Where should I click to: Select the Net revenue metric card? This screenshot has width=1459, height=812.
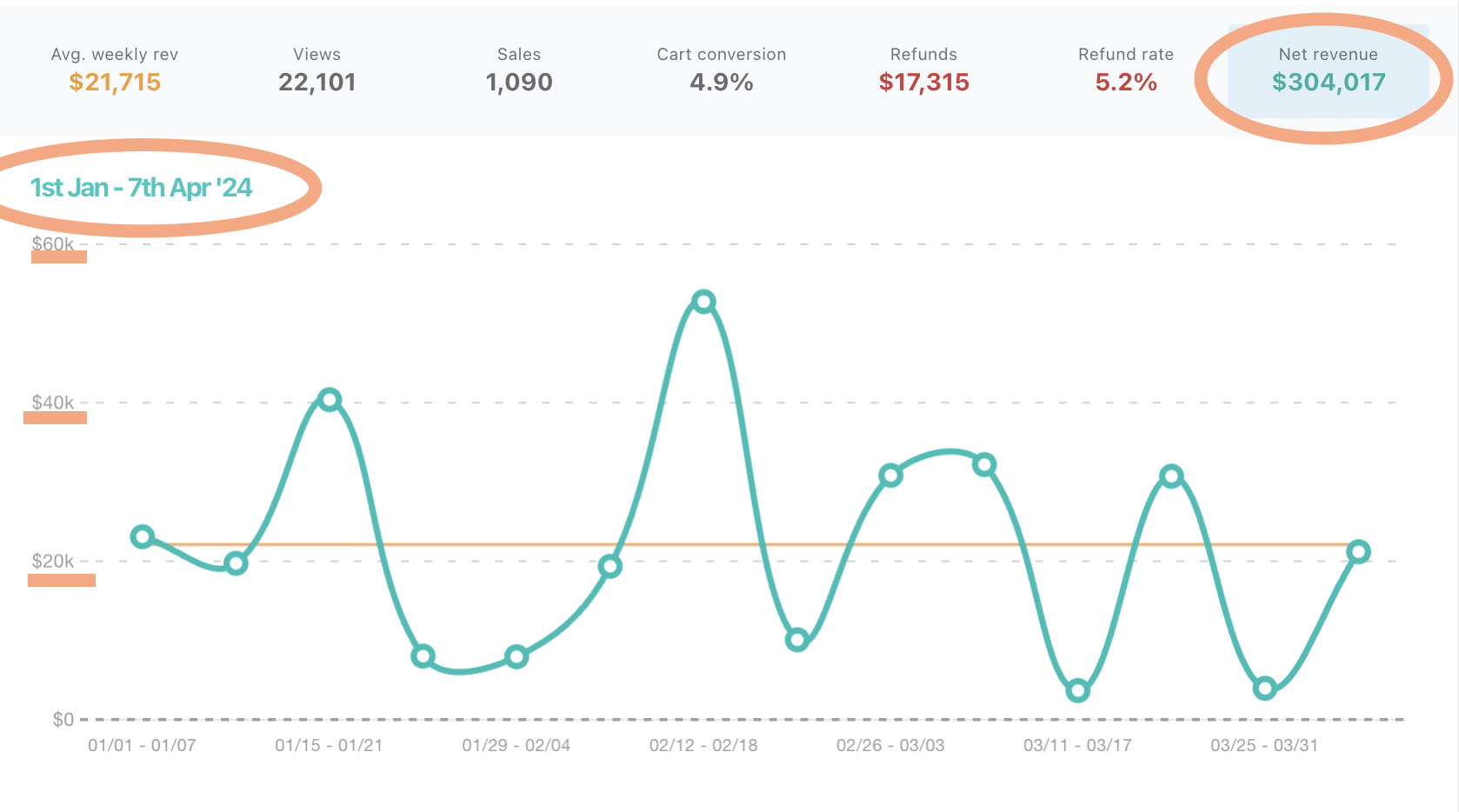1328,71
